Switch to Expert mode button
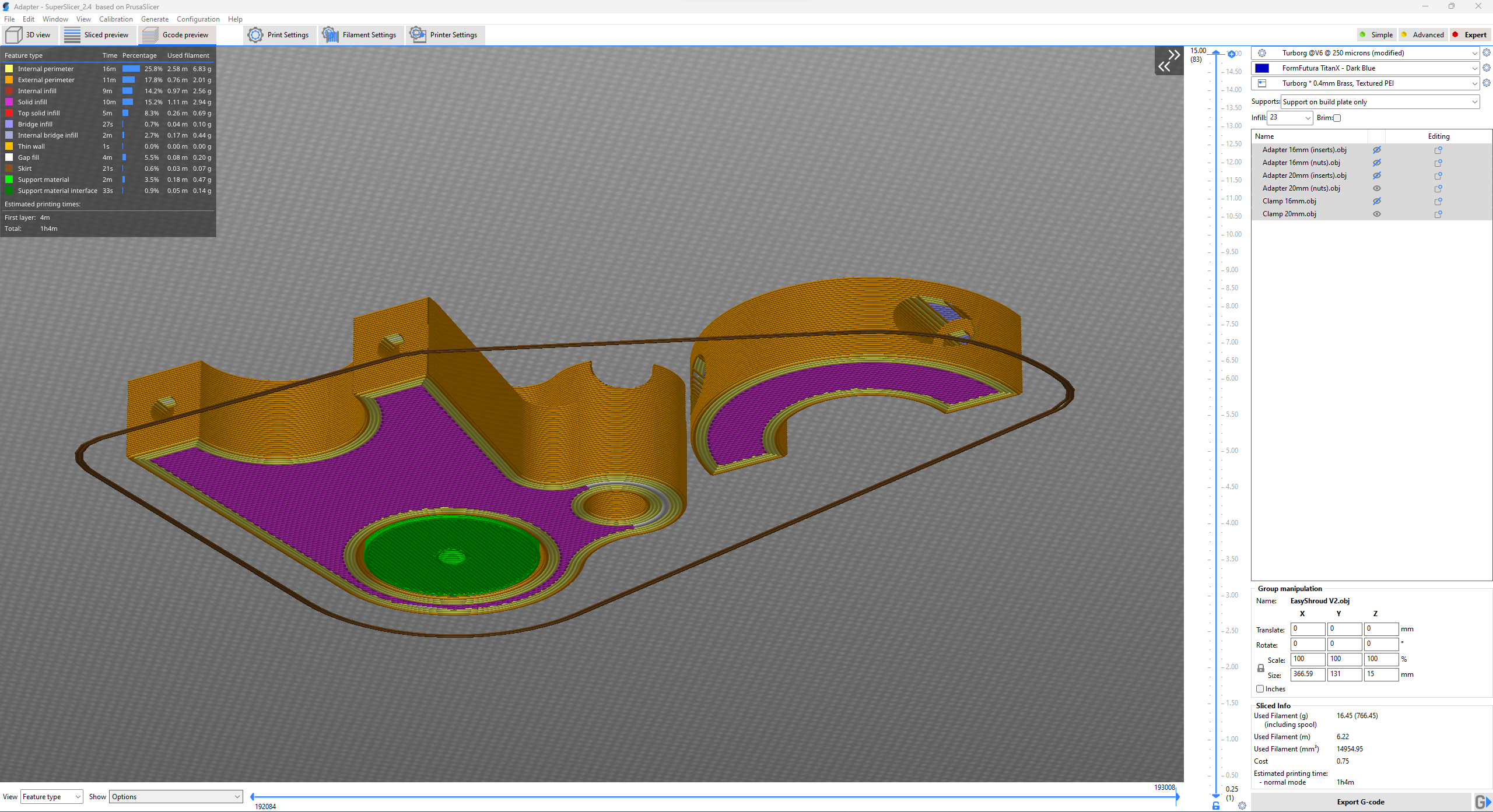 (1470, 35)
